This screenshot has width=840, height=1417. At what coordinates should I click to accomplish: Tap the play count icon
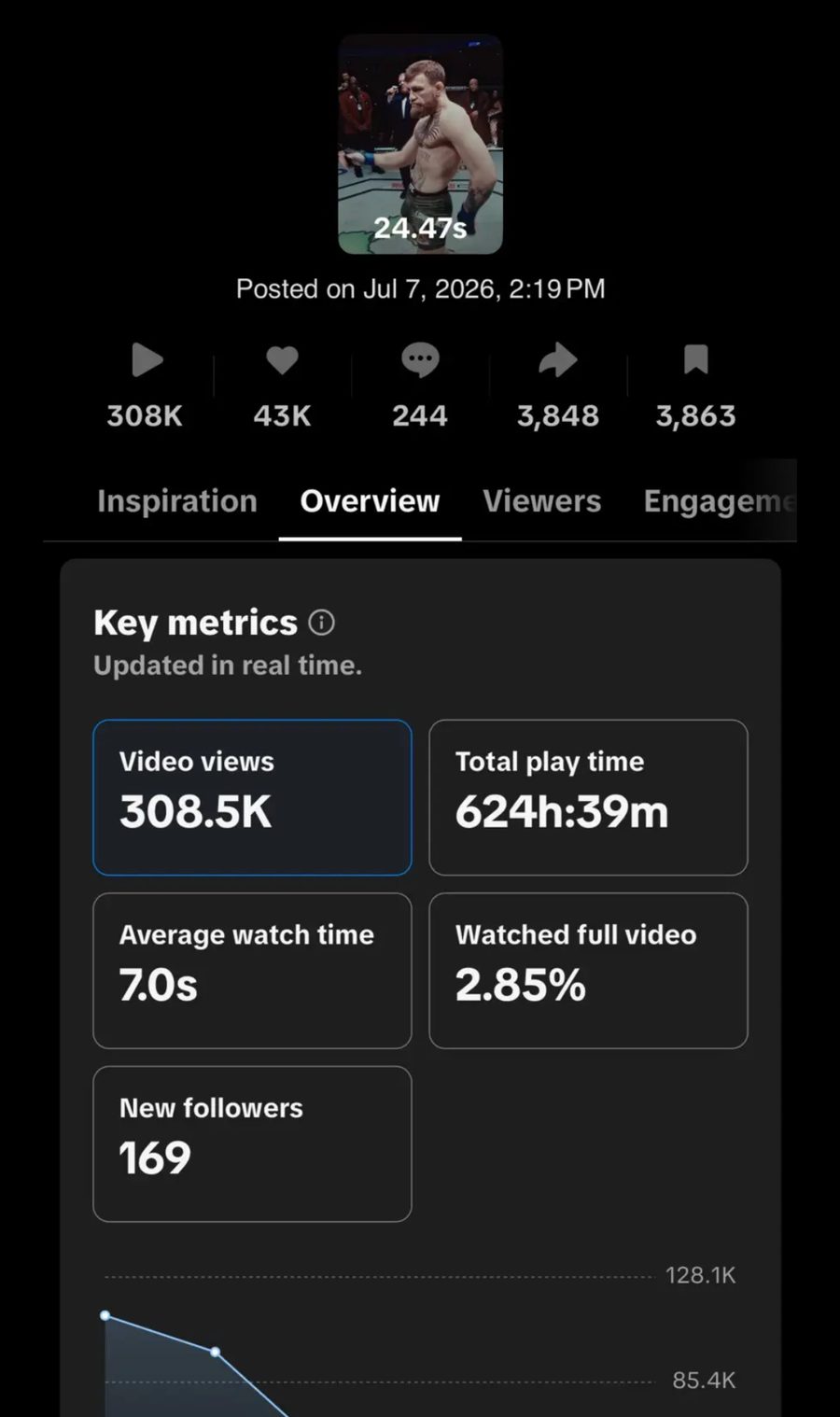click(x=147, y=360)
